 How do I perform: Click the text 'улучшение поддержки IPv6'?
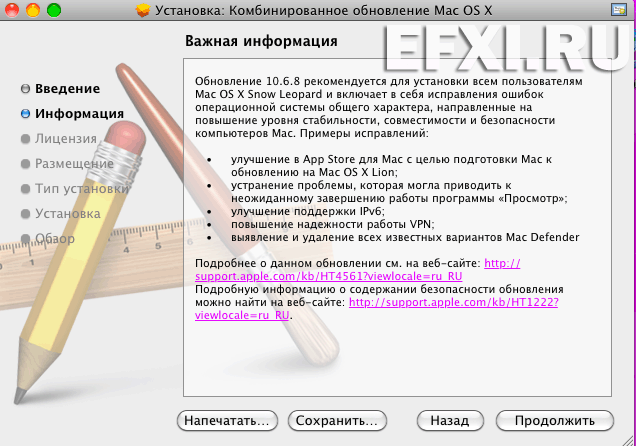[x=308, y=211]
